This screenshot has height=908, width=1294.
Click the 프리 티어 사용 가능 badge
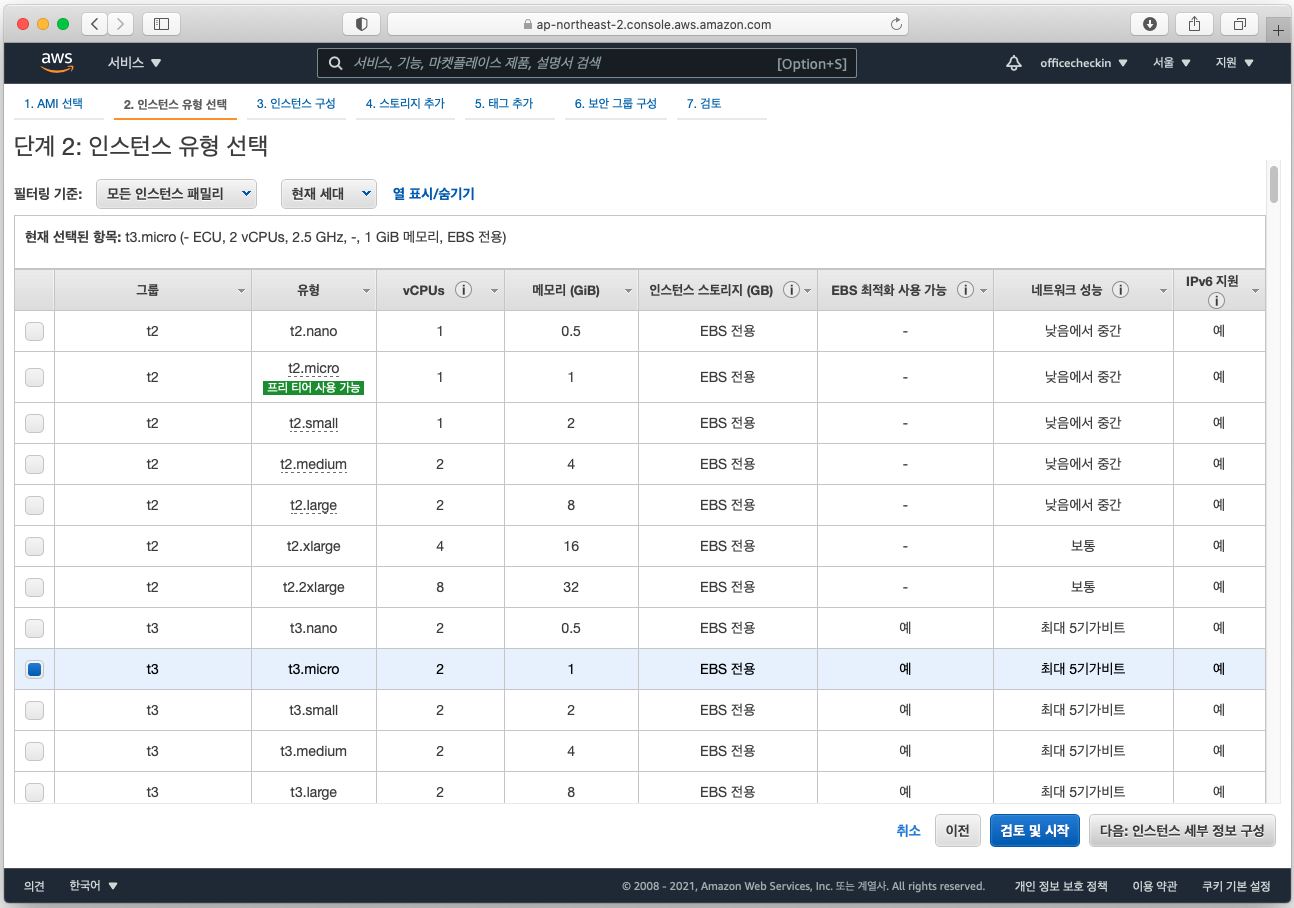pos(313,388)
